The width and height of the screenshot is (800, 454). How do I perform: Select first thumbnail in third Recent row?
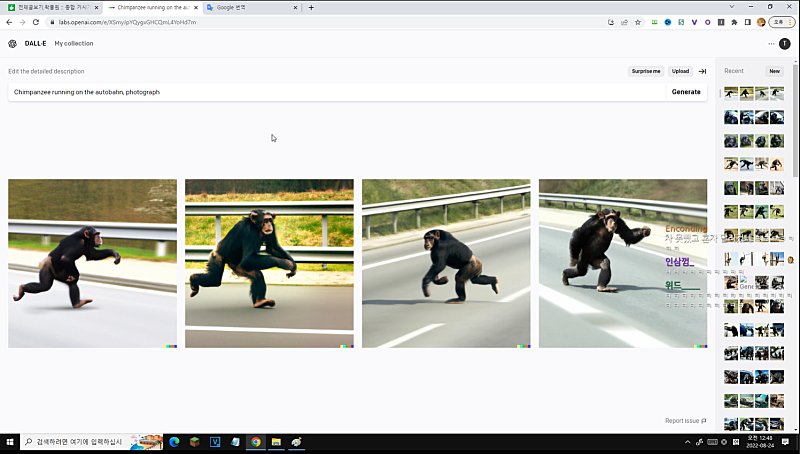tap(731, 141)
